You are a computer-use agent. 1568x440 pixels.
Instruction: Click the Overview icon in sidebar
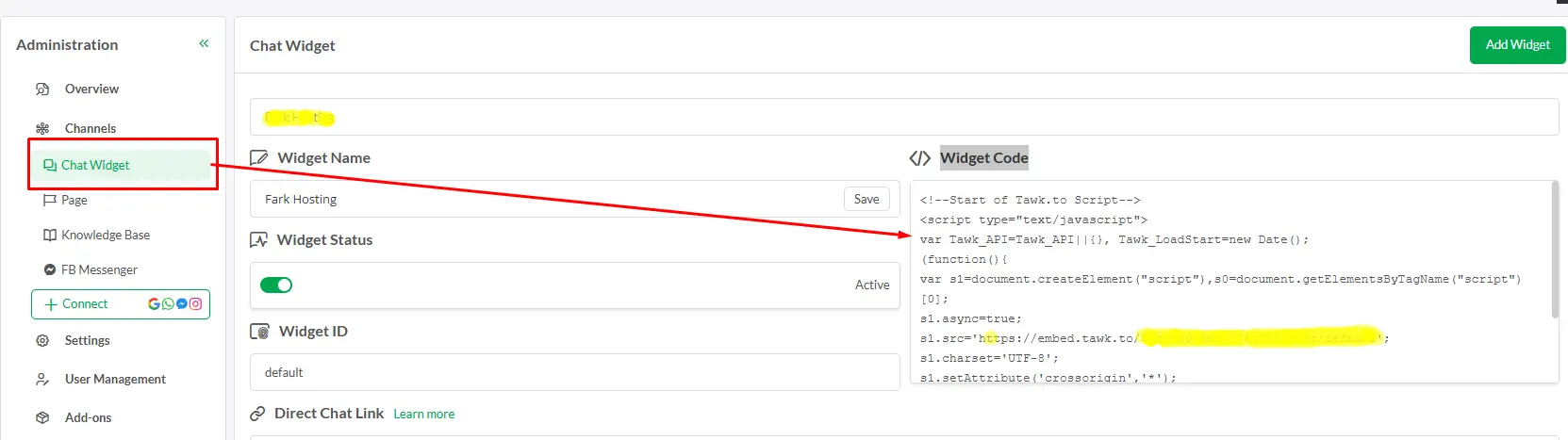42,90
